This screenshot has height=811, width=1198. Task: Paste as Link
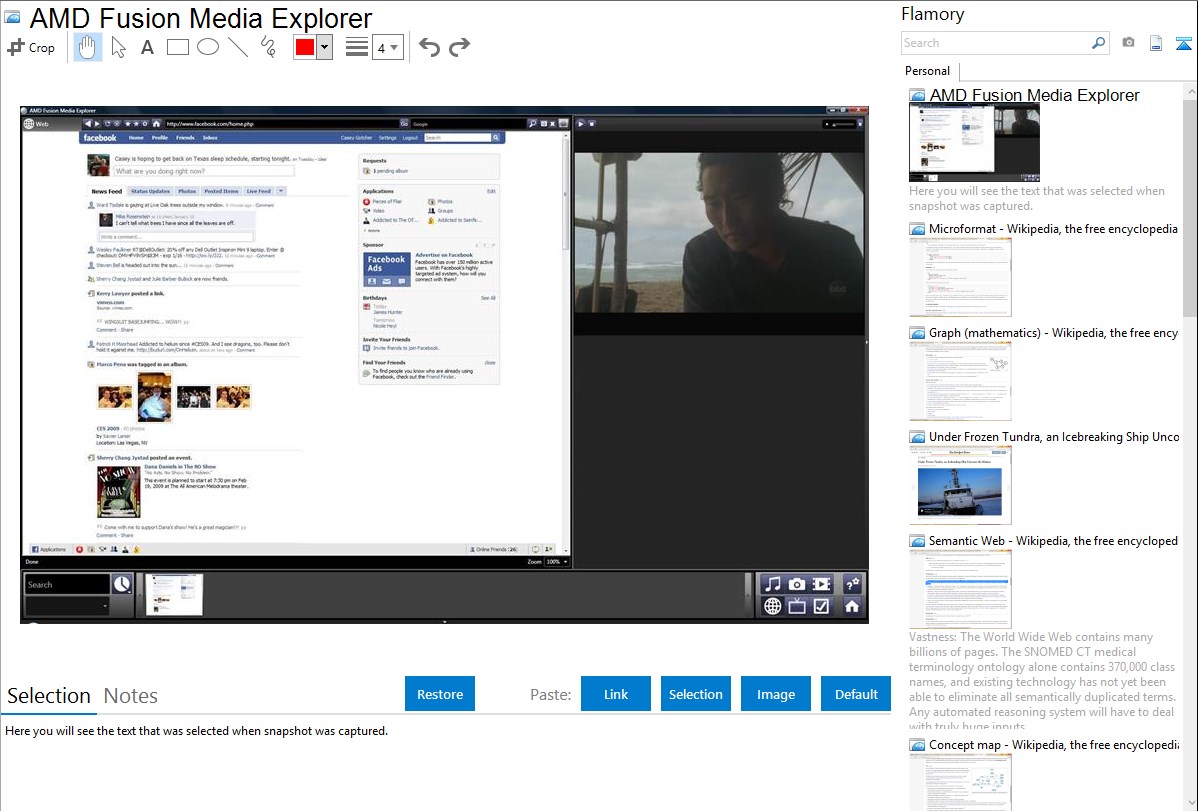(616, 694)
